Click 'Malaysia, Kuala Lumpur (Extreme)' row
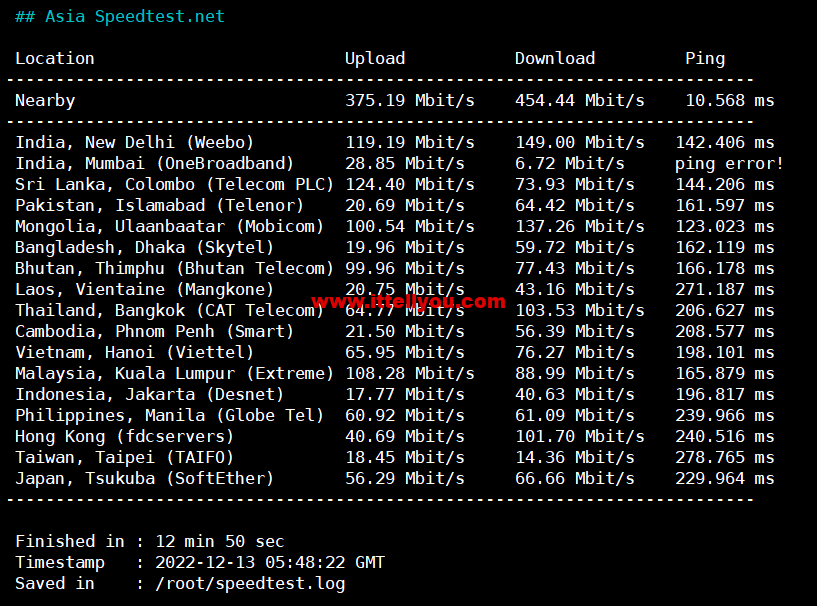Screen dimensions: 817x606 coord(175,374)
